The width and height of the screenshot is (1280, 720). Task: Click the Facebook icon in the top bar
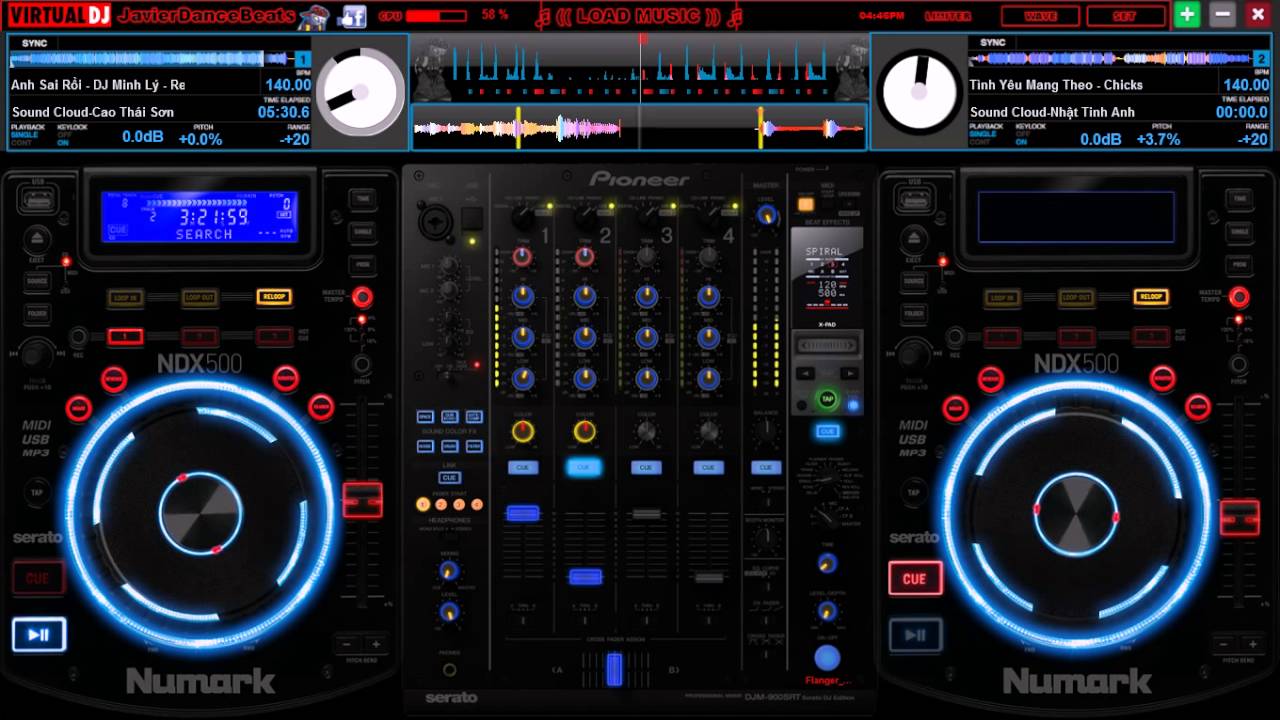352,16
